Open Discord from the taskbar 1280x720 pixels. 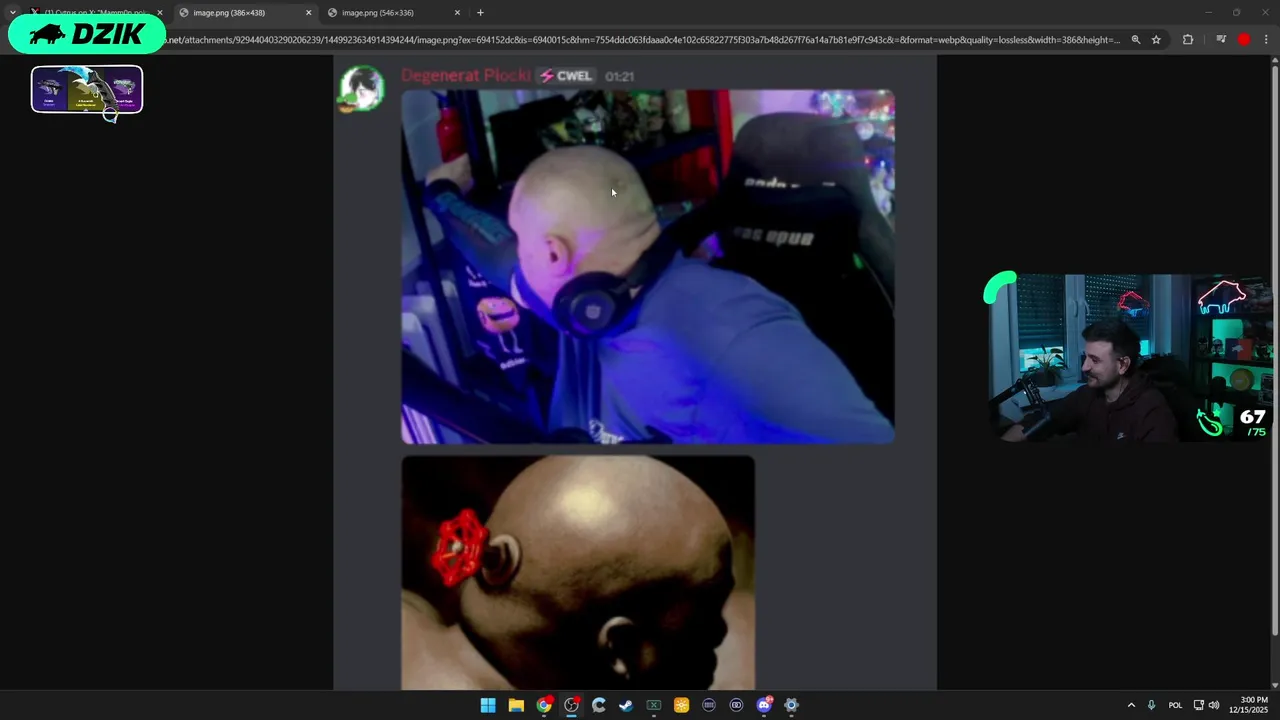click(764, 705)
